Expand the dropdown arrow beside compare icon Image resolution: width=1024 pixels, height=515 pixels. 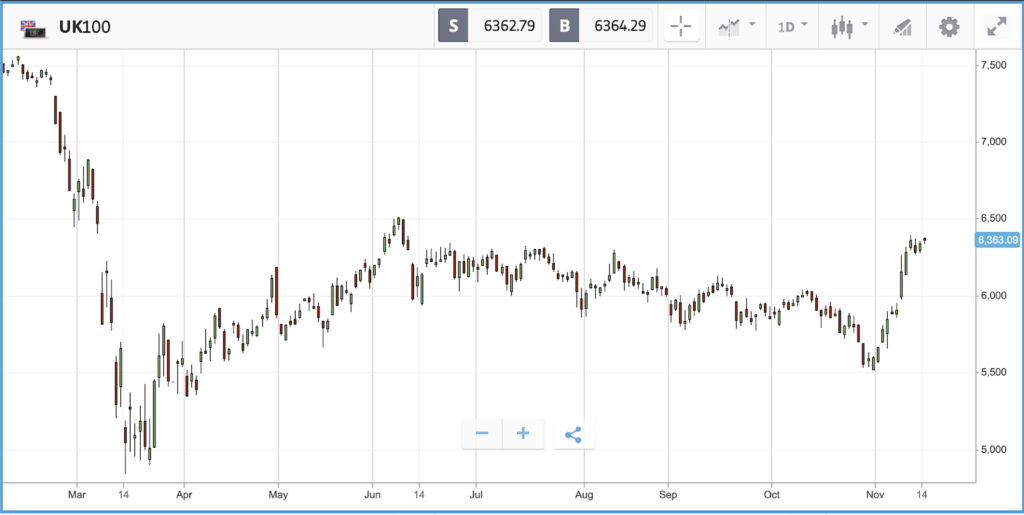(x=752, y=25)
